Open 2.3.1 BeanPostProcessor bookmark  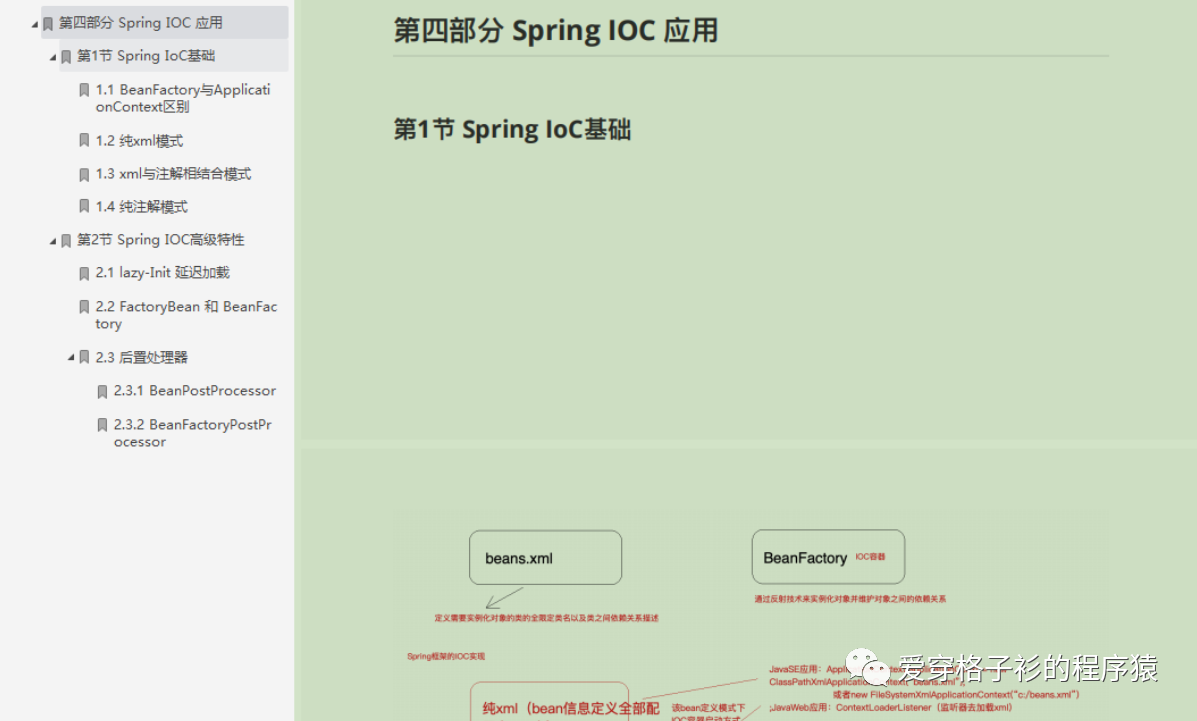pyautogui.click(x=195, y=390)
